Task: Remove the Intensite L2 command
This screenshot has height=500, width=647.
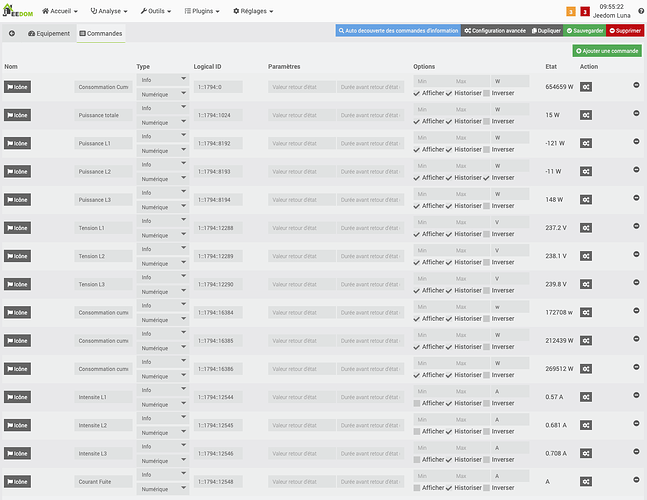Action: pos(636,423)
